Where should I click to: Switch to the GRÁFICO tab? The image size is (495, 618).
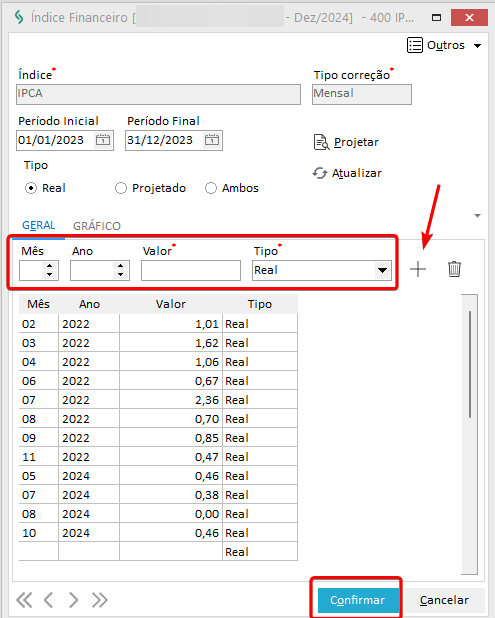[x=97, y=226]
